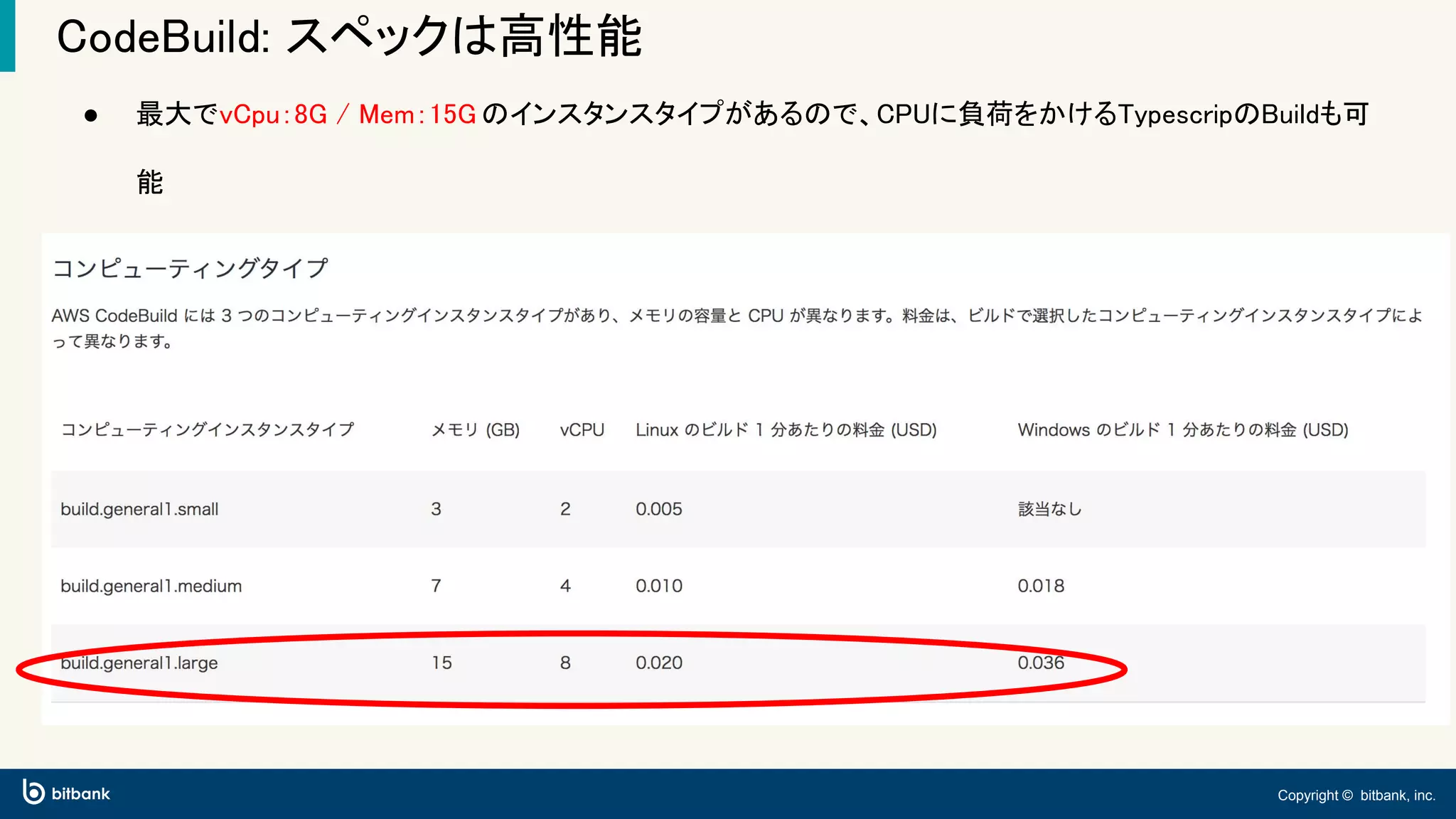Viewport: 1456px width, 819px height.
Task: Click the 'vCPU' column header
Action: 582,429
